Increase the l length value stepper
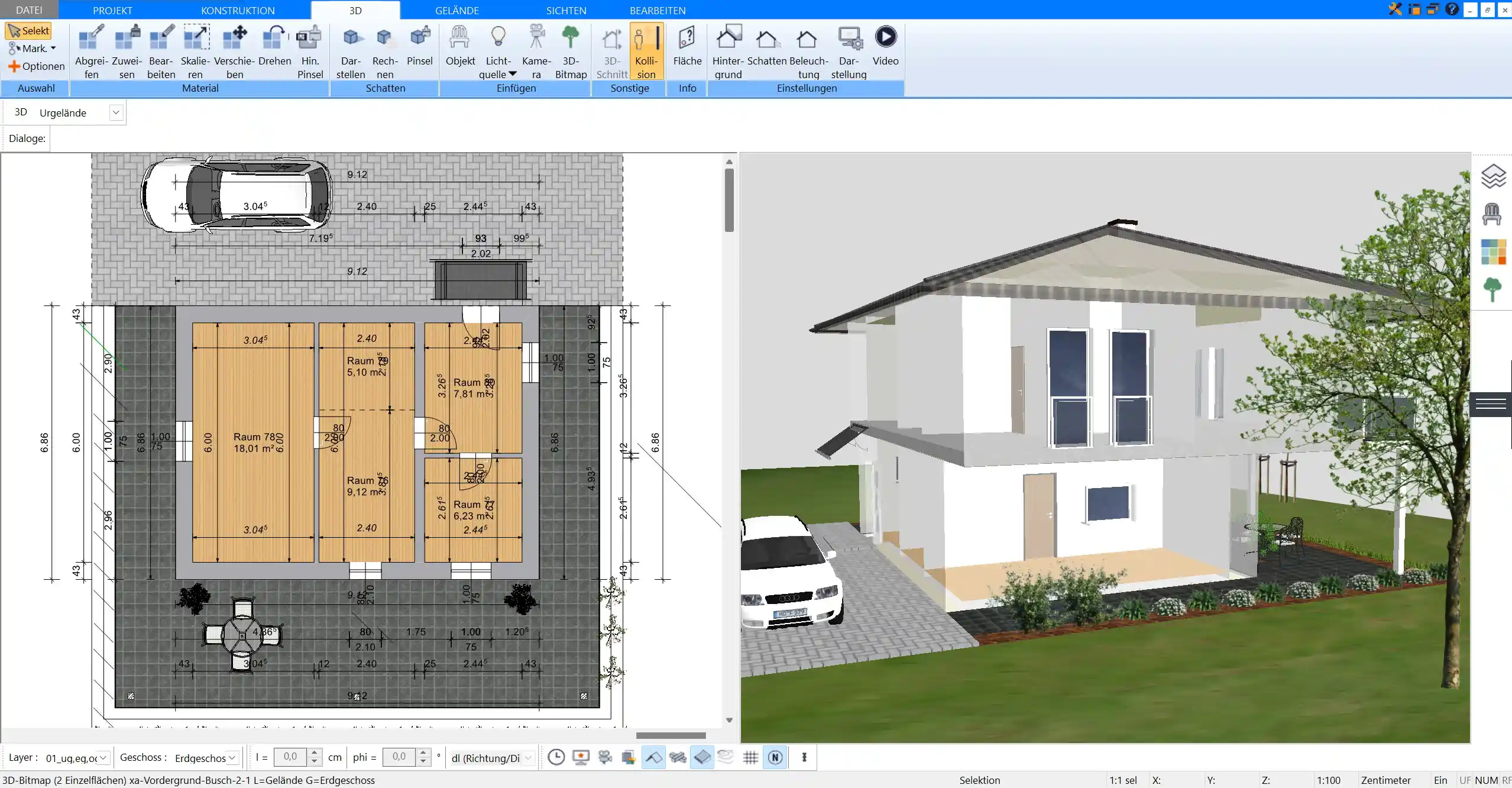Image resolution: width=1512 pixels, height=788 pixels. (x=315, y=753)
